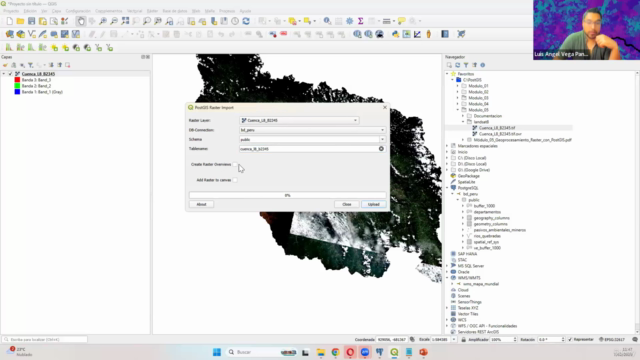Zoom to full extent with the four-arrows icon

125,21
